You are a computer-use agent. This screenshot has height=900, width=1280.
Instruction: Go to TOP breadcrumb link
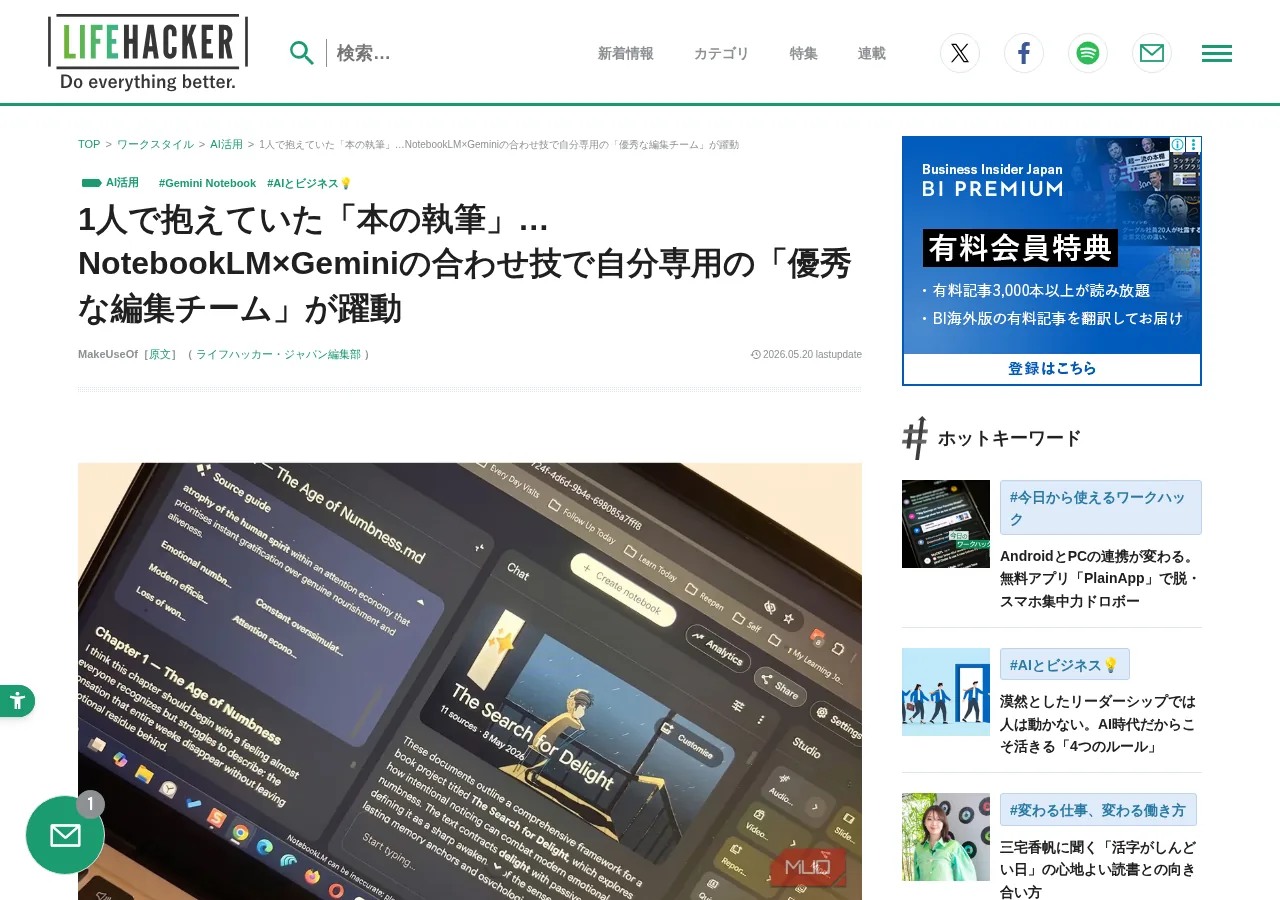tap(89, 144)
